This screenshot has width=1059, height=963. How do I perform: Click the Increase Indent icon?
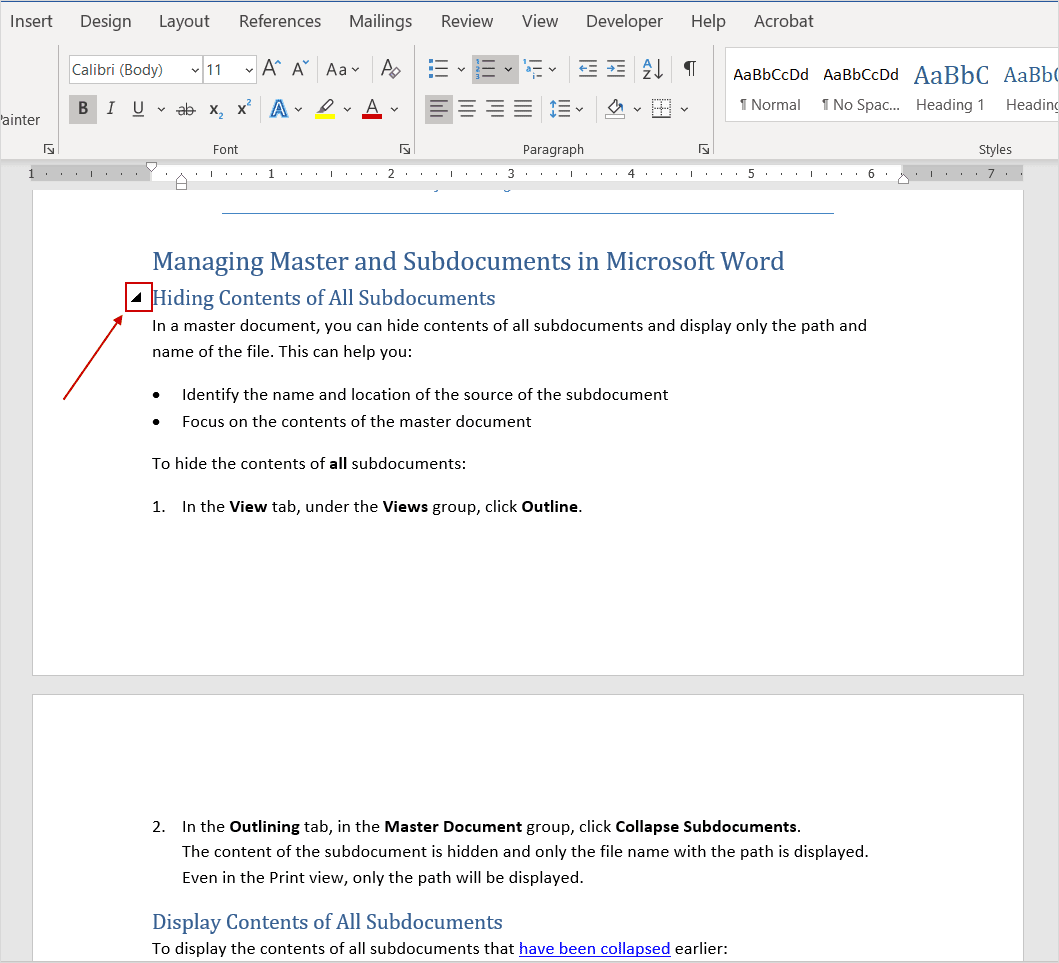[x=615, y=68]
